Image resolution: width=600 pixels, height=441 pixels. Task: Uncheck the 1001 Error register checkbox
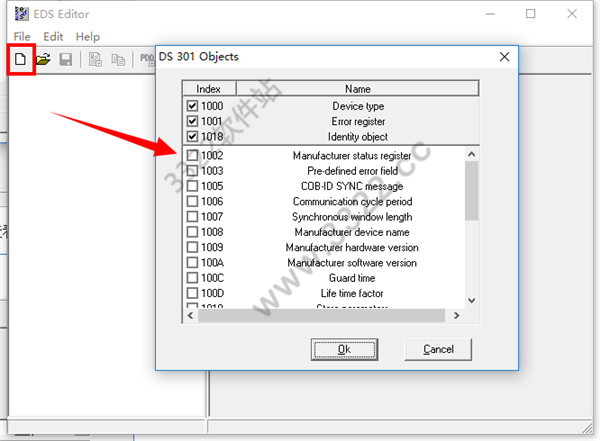coord(192,121)
